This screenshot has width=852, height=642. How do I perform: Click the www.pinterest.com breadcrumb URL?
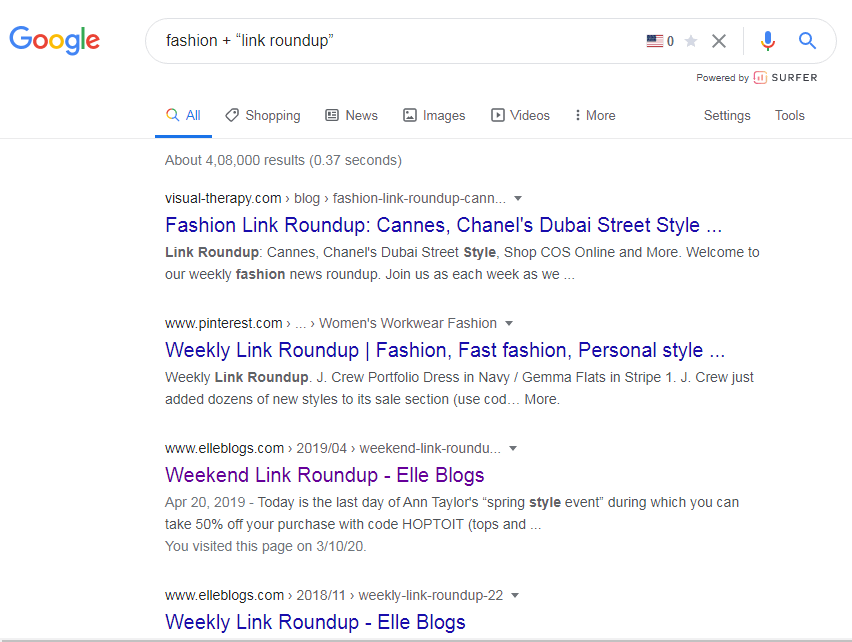point(331,324)
